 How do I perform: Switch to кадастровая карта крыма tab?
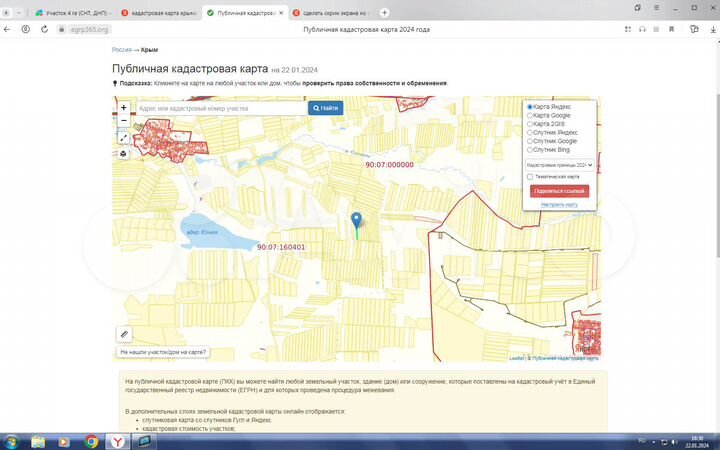point(158,12)
